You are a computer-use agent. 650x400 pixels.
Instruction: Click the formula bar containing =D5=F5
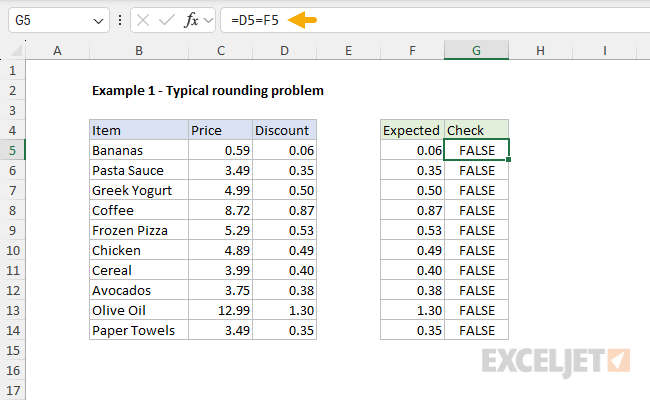click(x=435, y=20)
